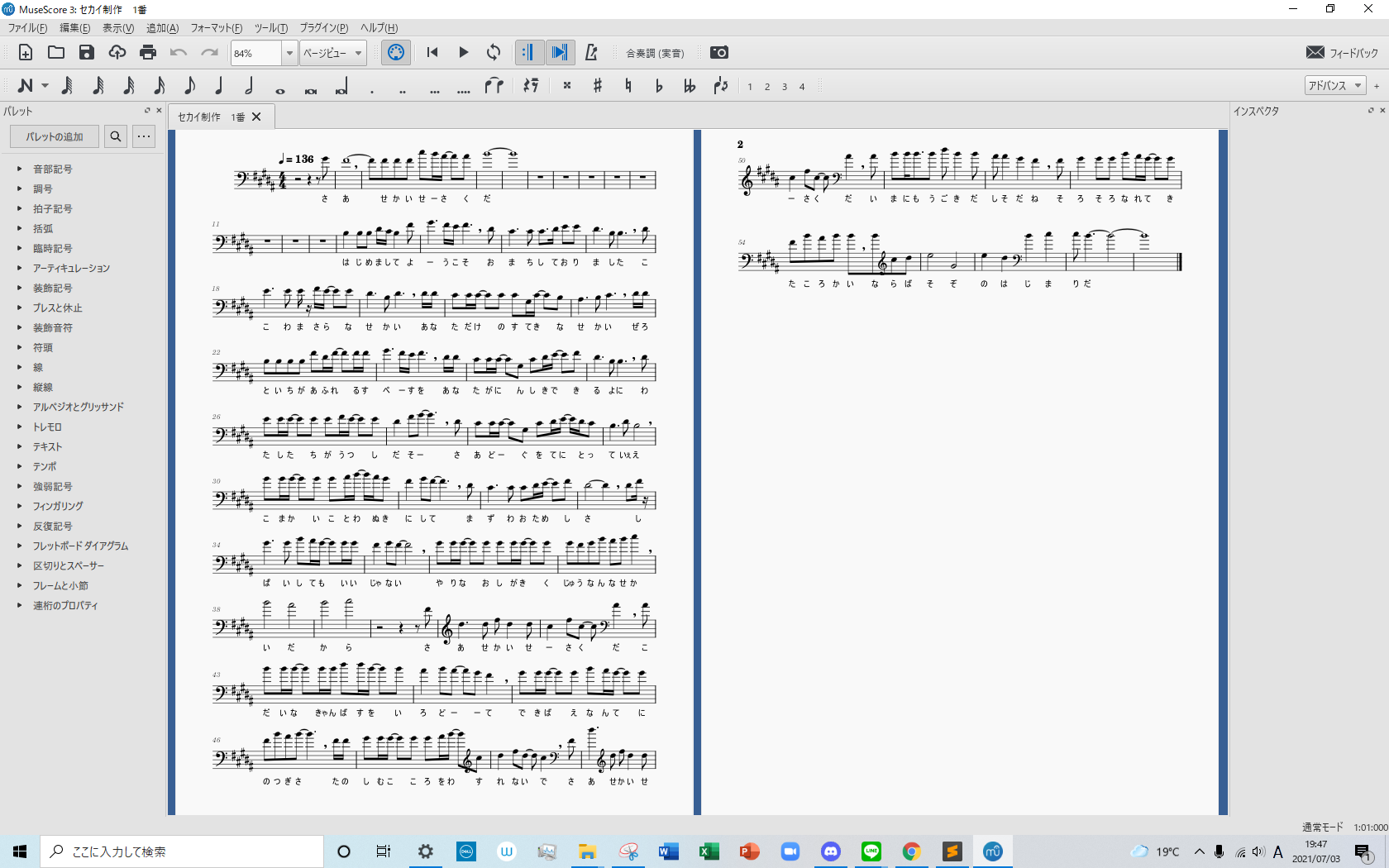Apply double sharp accidental

click(x=567, y=85)
